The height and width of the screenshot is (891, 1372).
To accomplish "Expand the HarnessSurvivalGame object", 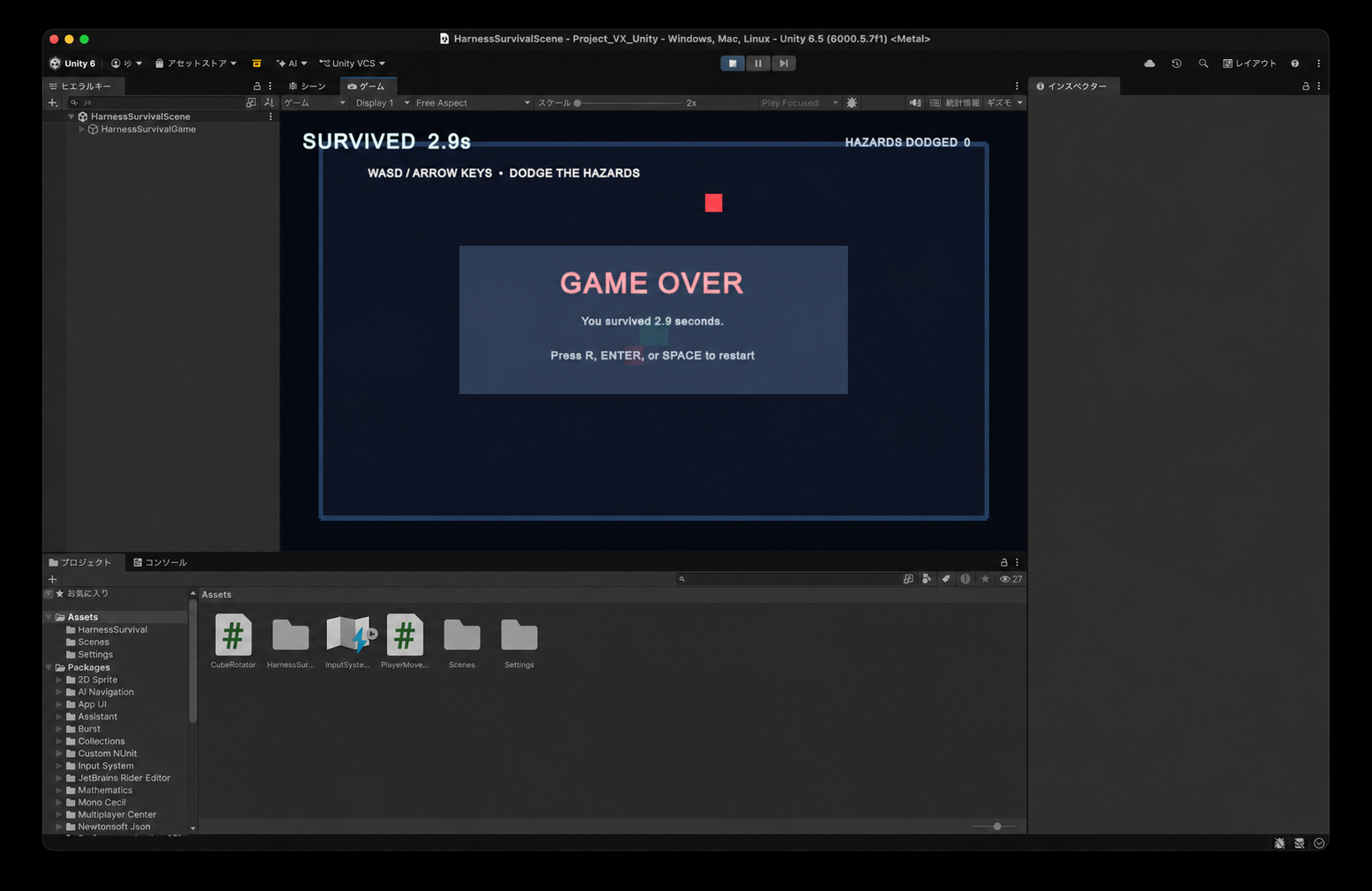I will [82, 130].
